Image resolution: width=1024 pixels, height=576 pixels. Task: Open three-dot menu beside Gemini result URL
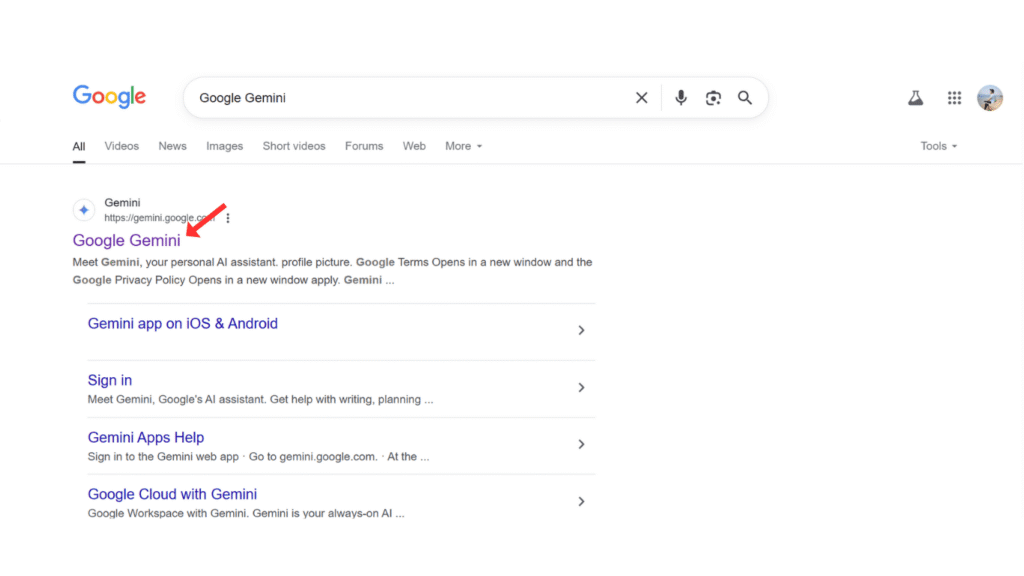[228, 218]
